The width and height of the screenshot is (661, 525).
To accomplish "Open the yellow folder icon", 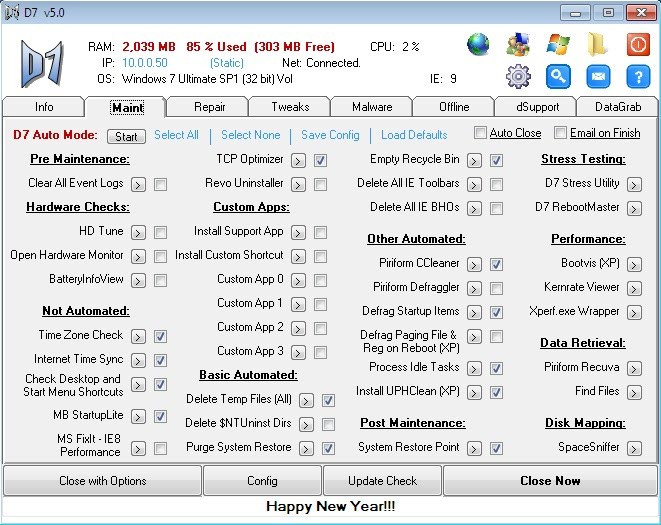I will (597, 44).
